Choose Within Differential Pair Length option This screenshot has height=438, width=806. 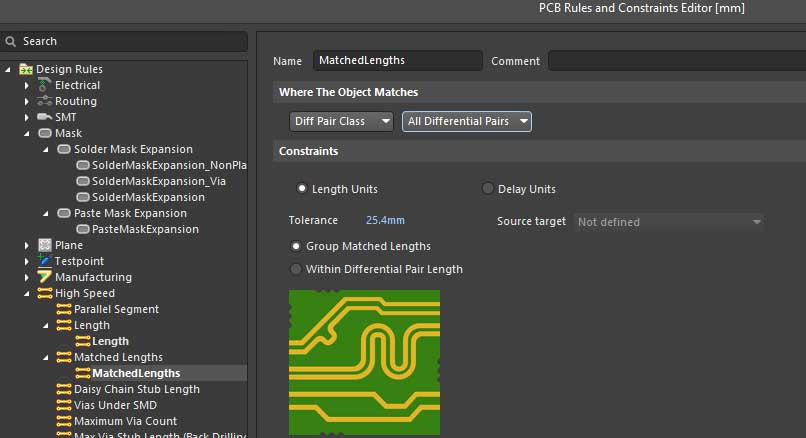pyautogui.click(x=296, y=269)
